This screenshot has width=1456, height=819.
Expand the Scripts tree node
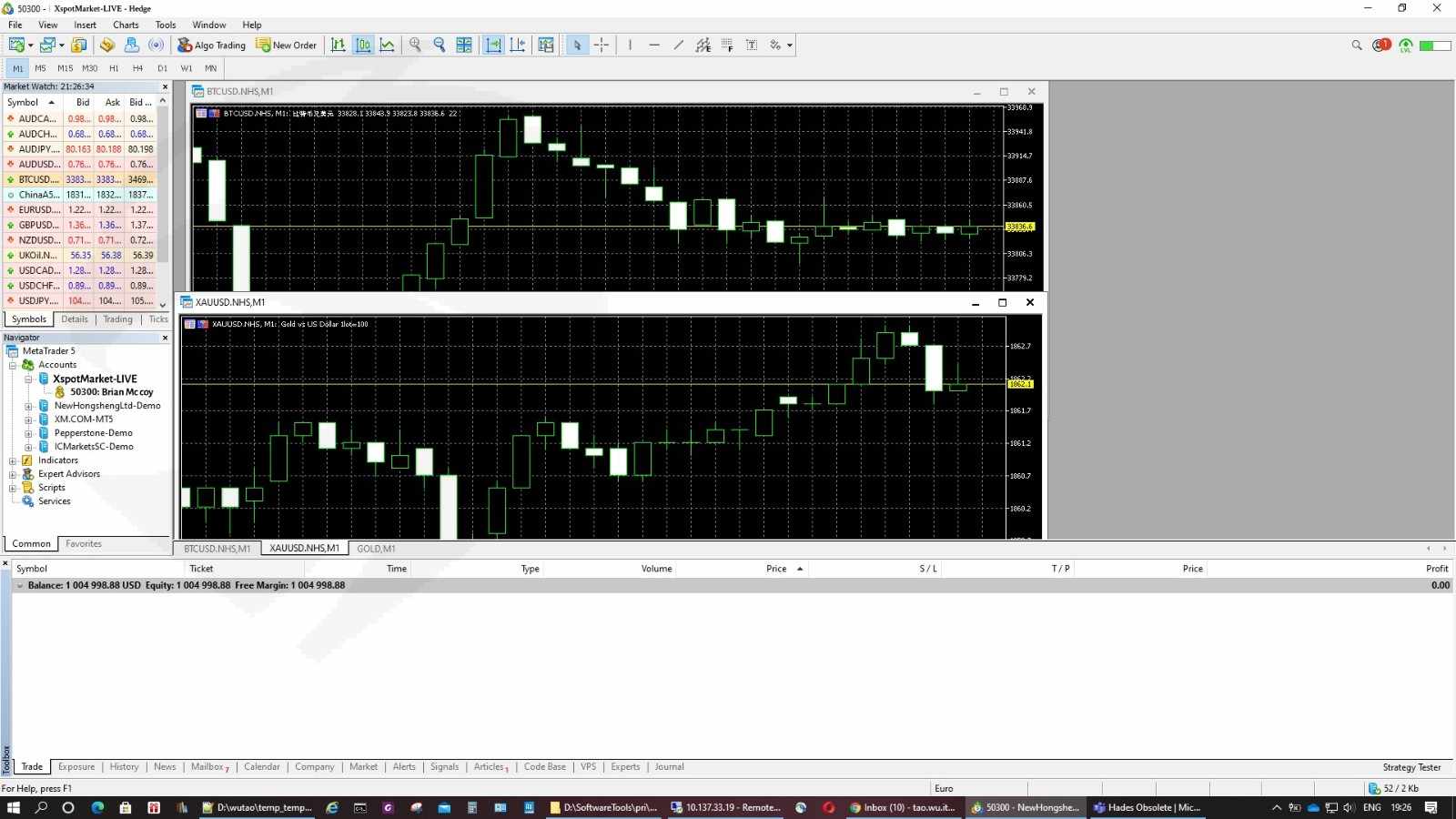13,488
